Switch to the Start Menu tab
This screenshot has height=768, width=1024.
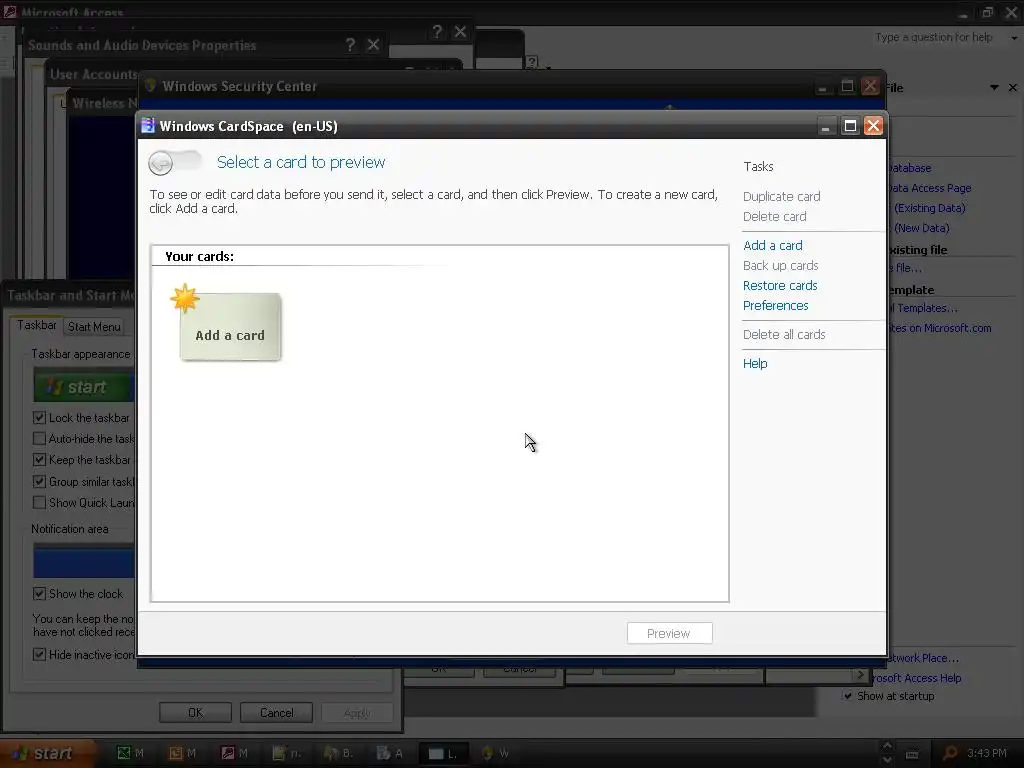pyautogui.click(x=94, y=327)
